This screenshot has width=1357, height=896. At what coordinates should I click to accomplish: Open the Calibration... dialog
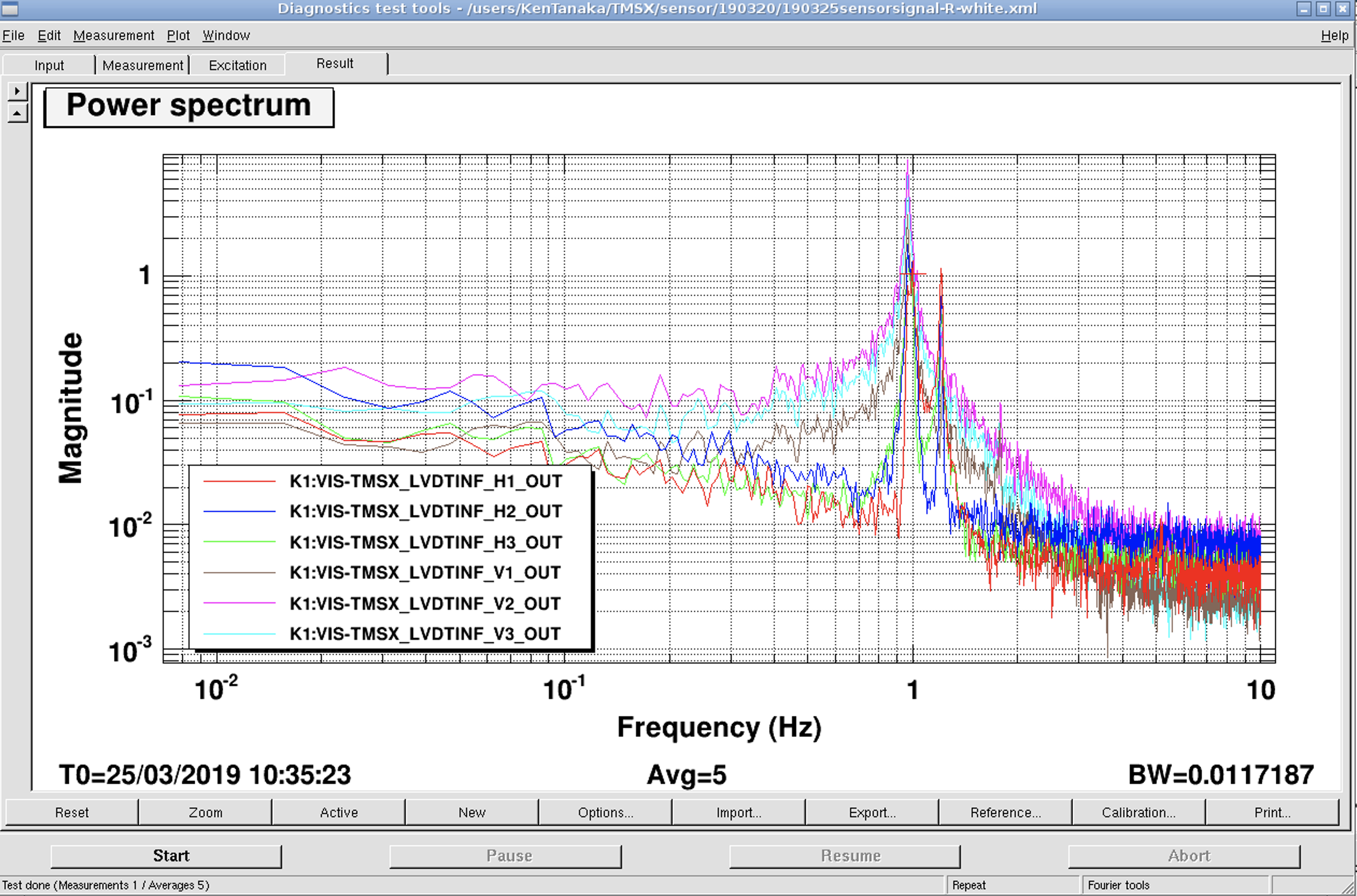(x=1139, y=812)
